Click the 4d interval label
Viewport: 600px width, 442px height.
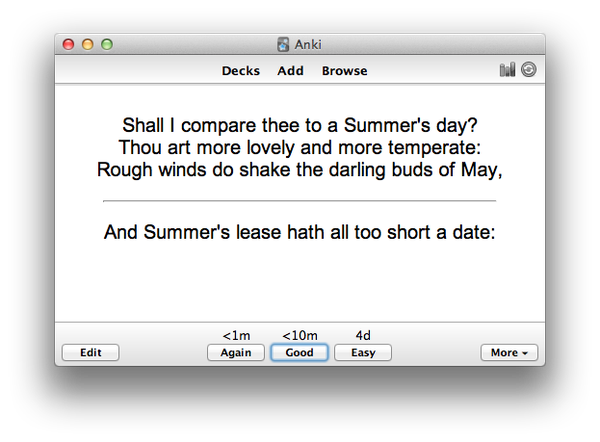coord(363,336)
